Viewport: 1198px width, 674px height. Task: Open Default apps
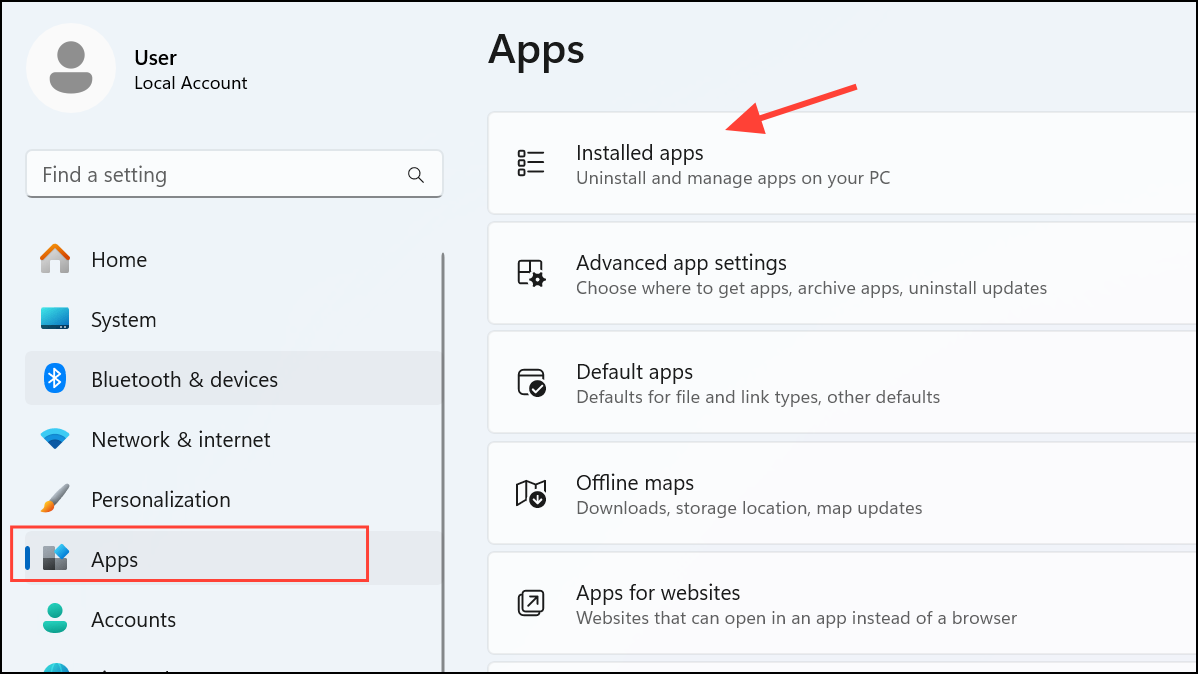[842, 383]
